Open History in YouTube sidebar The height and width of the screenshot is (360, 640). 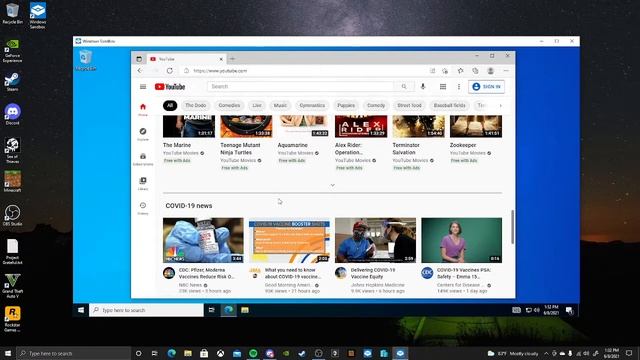click(143, 208)
